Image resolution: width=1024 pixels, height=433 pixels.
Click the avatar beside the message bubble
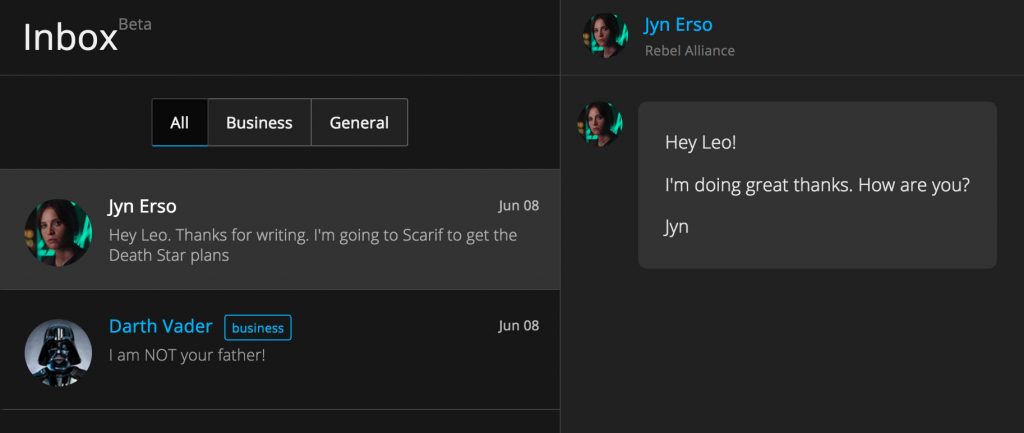pyautogui.click(x=600, y=124)
